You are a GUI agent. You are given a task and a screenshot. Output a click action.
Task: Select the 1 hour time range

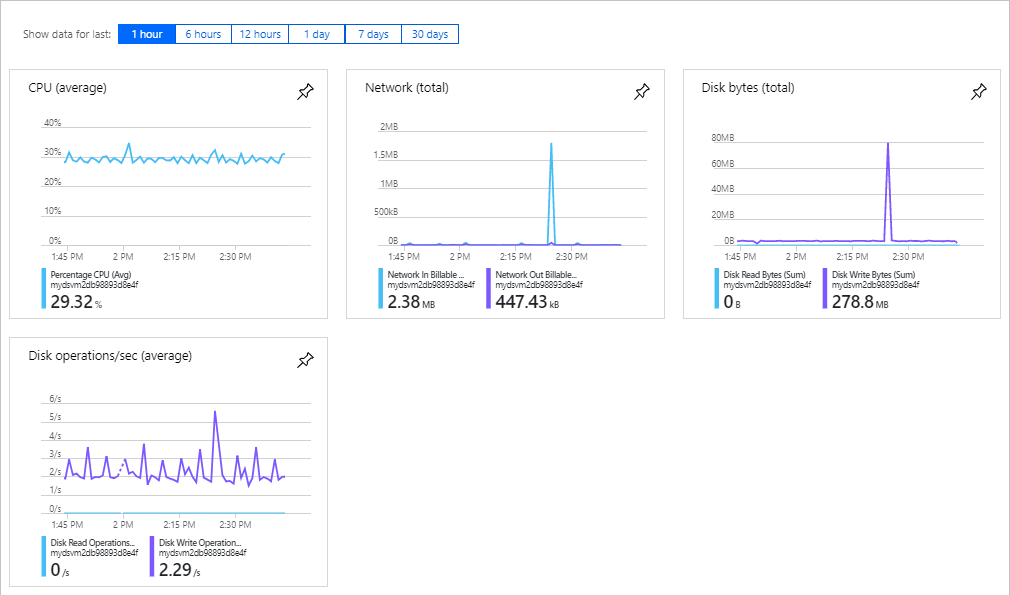click(x=146, y=33)
